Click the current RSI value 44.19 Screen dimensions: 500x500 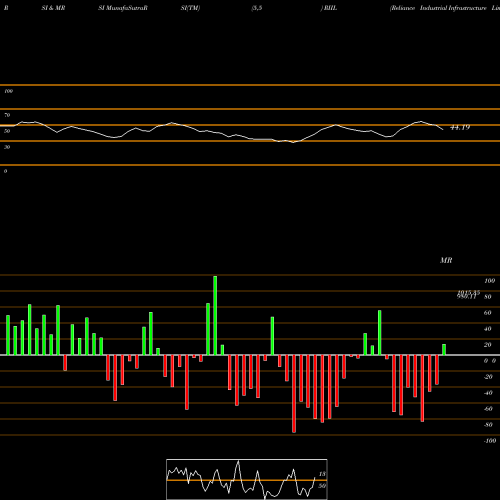(x=460, y=127)
